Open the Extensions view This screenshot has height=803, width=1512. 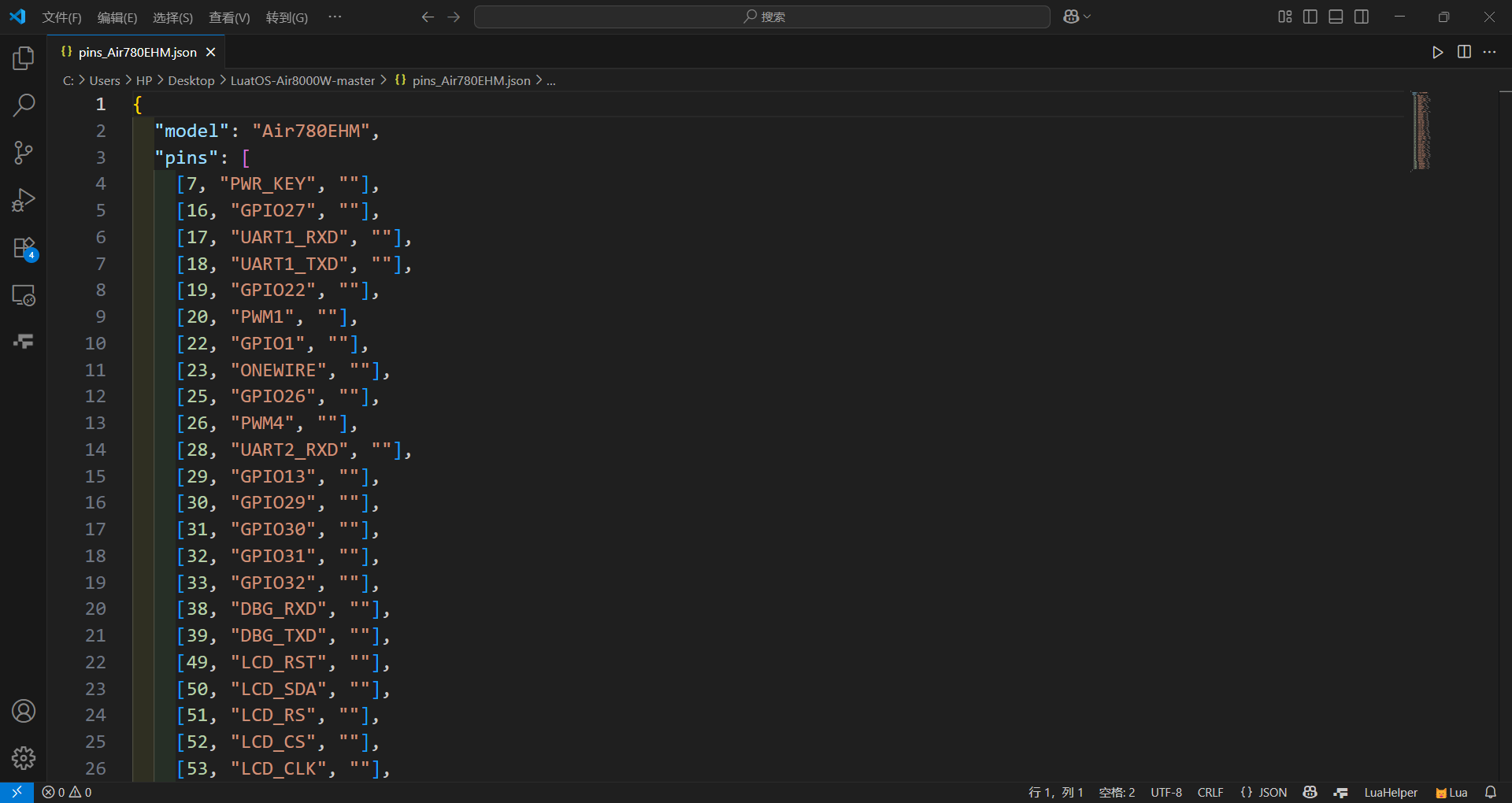(x=24, y=248)
